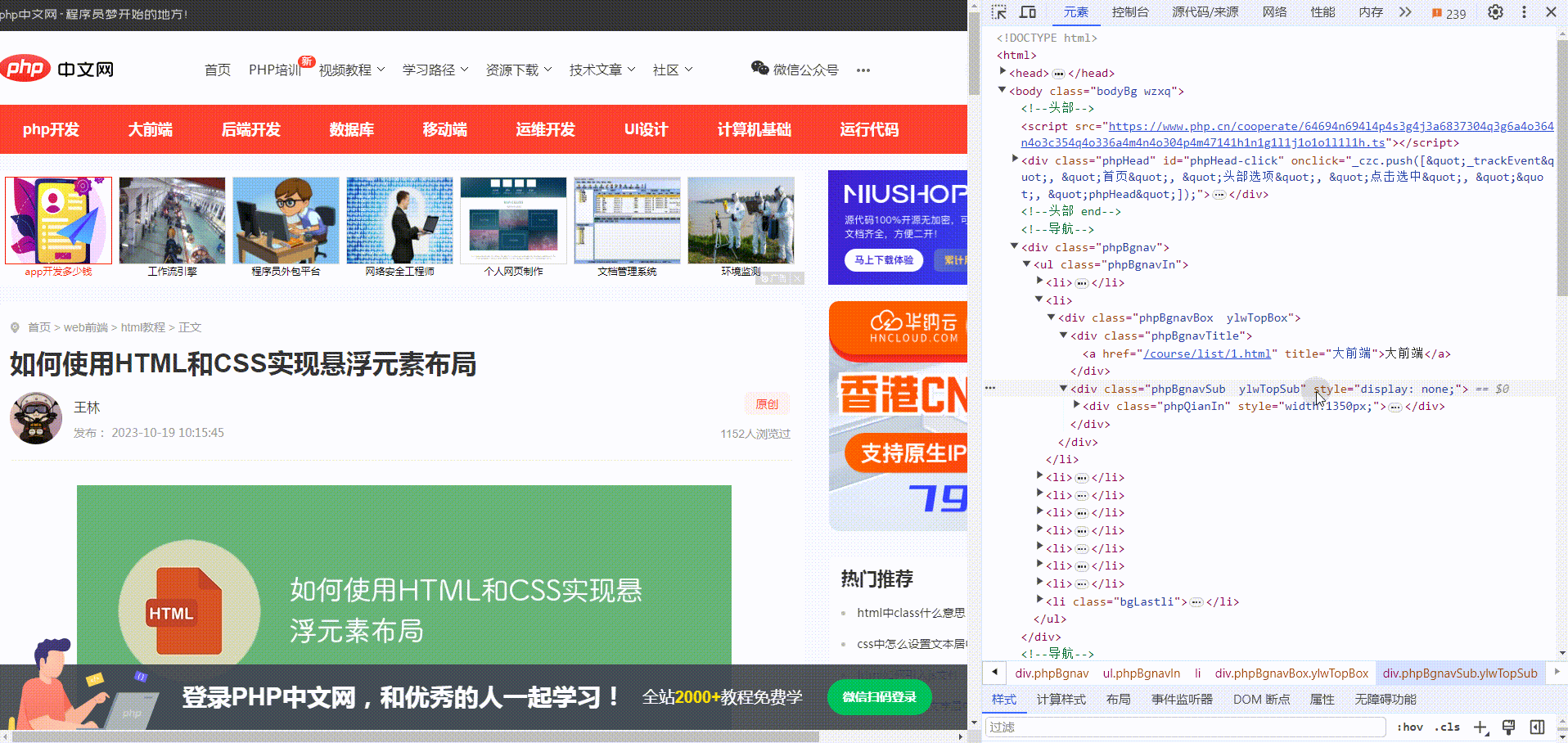Click the 微信扫码登录 green button
The height and width of the screenshot is (743, 1568).
pyautogui.click(x=879, y=697)
